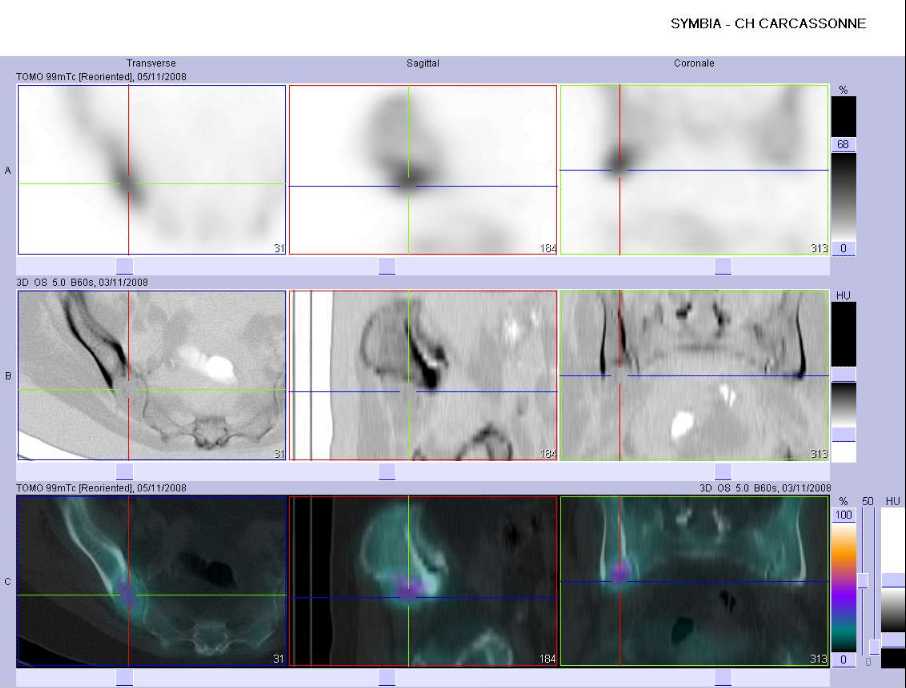Click the orange-purple fusion color bar
This screenshot has width=906, height=688.
[x=844, y=587]
